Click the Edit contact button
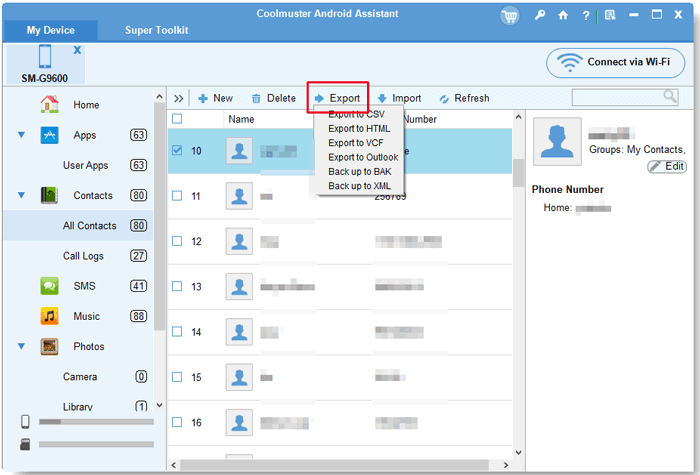This screenshot has width=700, height=475. (667, 167)
